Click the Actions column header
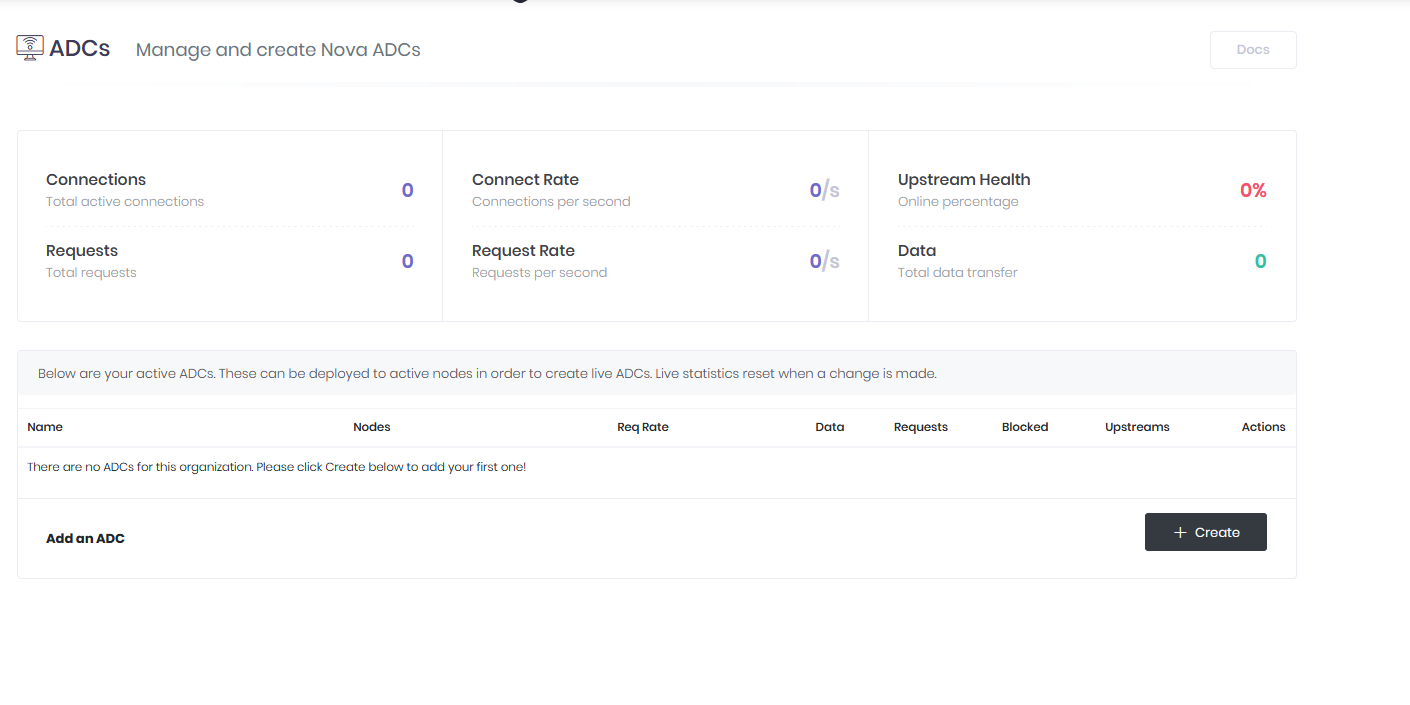1410x705 pixels. [x=1264, y=427]
